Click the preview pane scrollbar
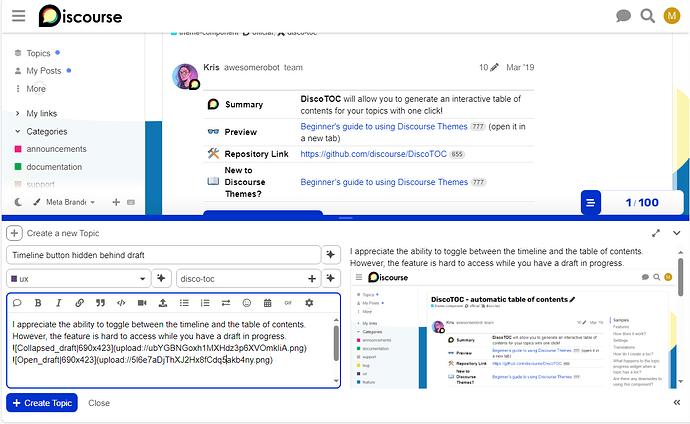690x424 pixels. [x=681, y=317]
